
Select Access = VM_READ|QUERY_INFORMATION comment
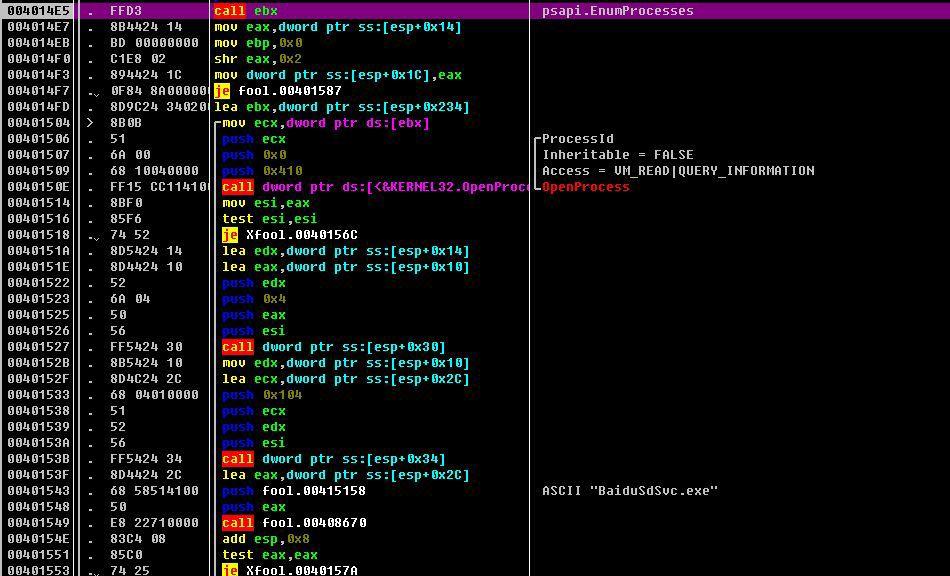pos(678,171)
